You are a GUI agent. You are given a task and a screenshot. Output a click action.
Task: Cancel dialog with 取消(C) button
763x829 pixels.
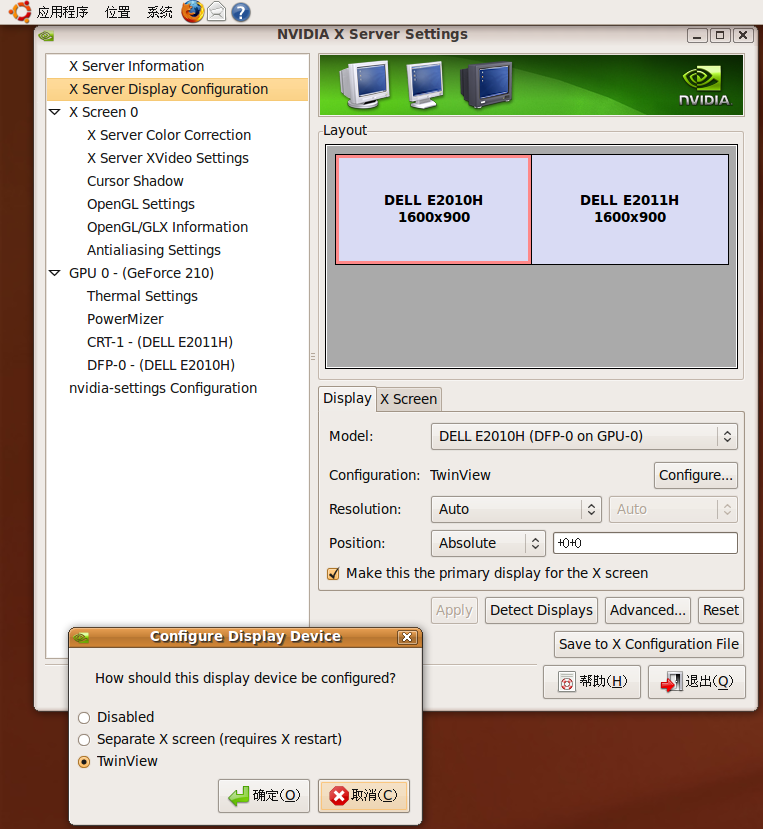coord(364,796)
